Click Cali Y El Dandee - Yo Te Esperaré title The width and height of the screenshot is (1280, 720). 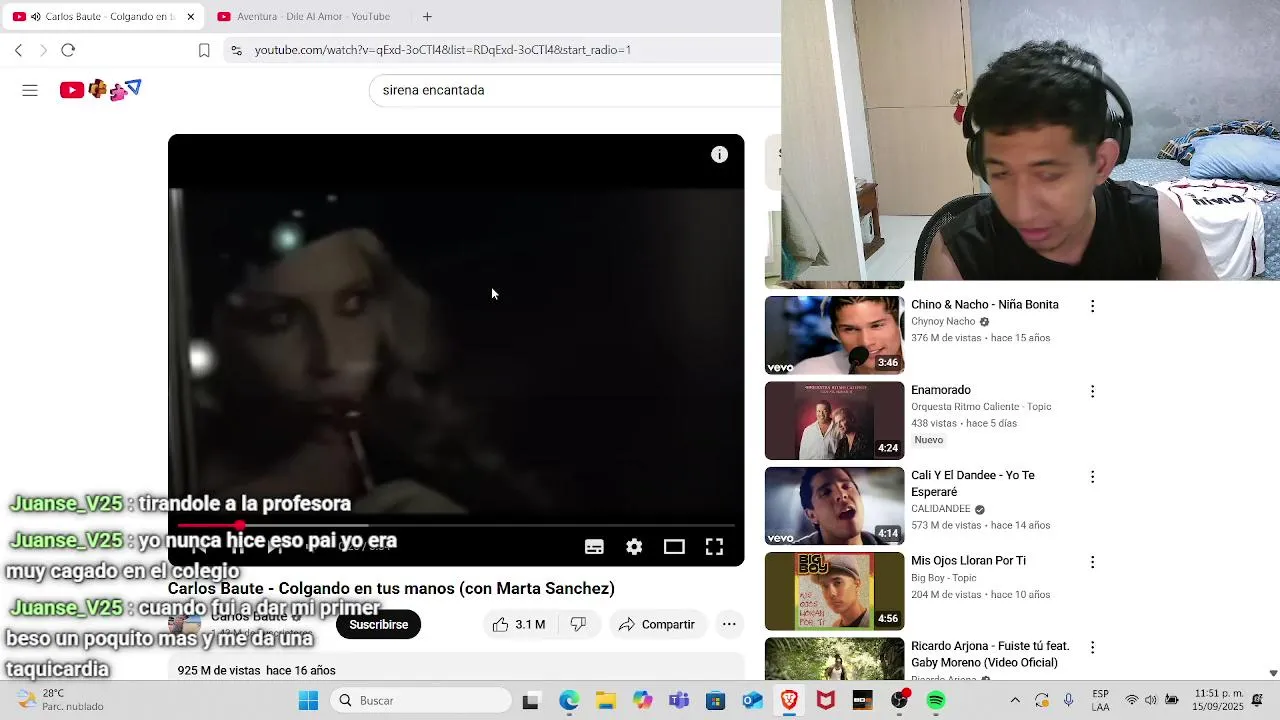pyautogui.click(x=973, y=483)
